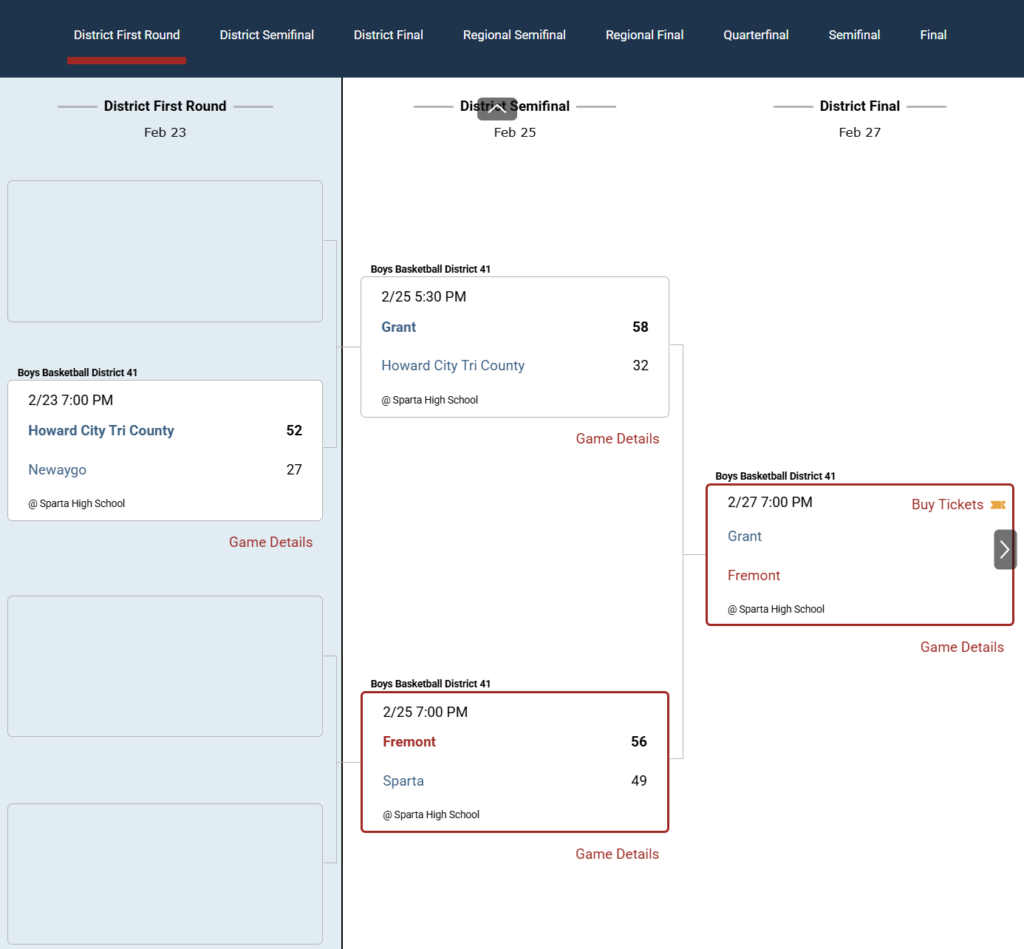Jump to the Final tab

click(933, 35)
